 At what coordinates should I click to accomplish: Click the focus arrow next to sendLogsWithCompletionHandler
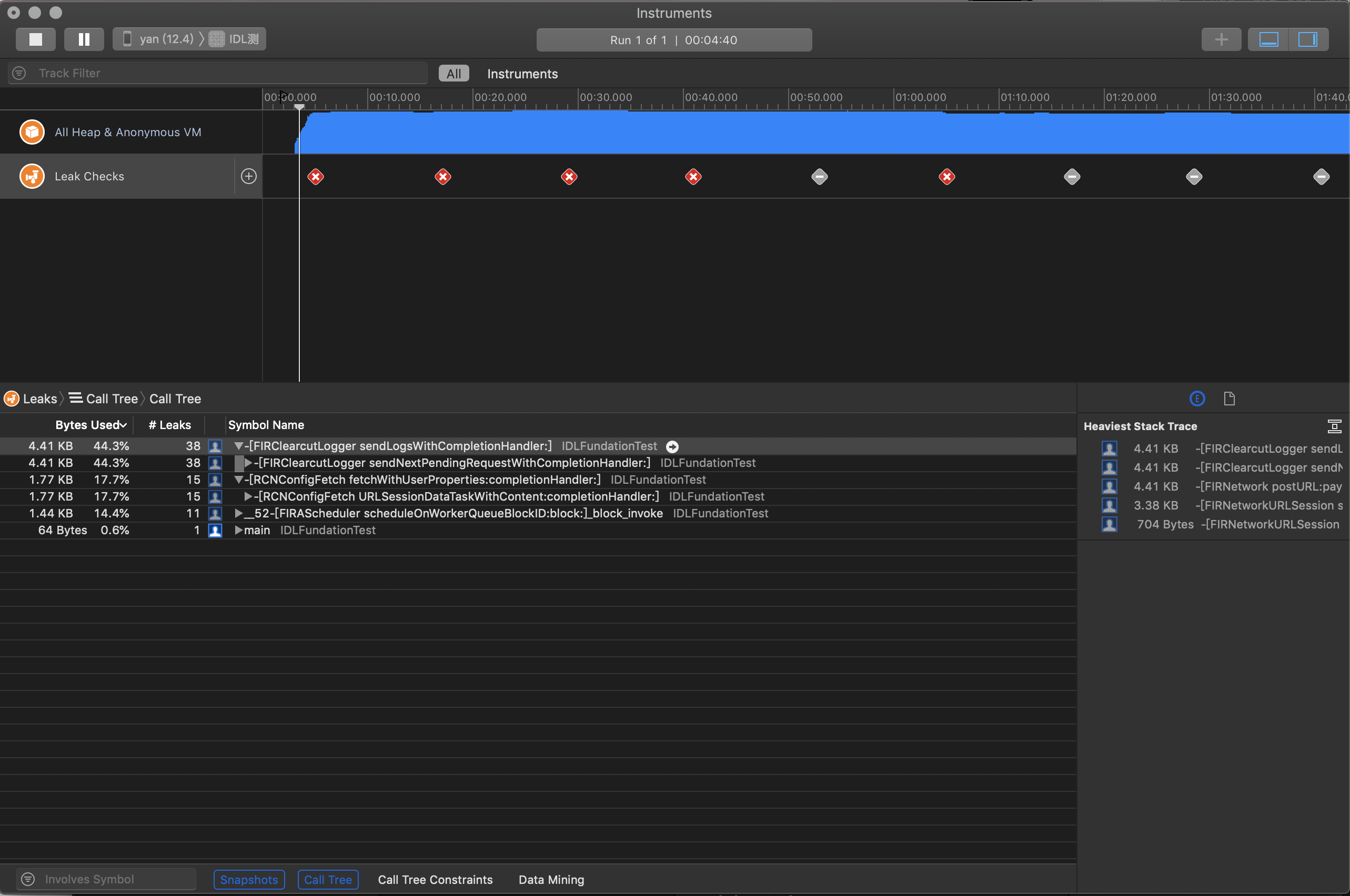pyautogui.click(x=672, y=447)
